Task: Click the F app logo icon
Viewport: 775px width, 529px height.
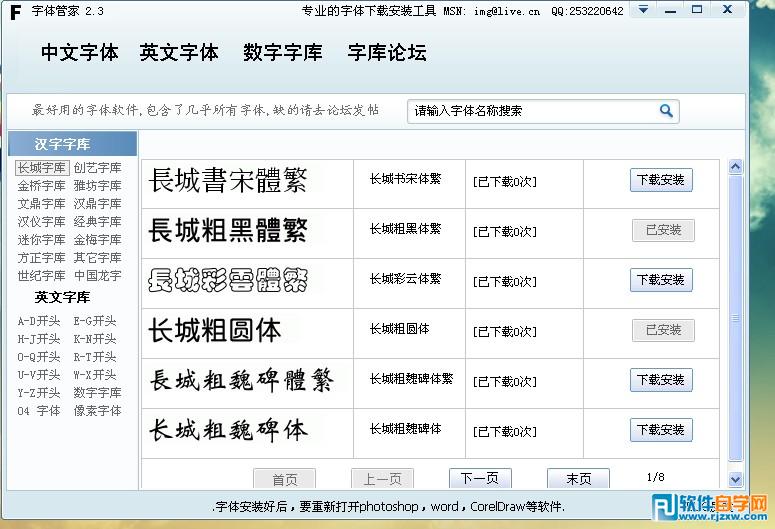Action: [15, 12]
